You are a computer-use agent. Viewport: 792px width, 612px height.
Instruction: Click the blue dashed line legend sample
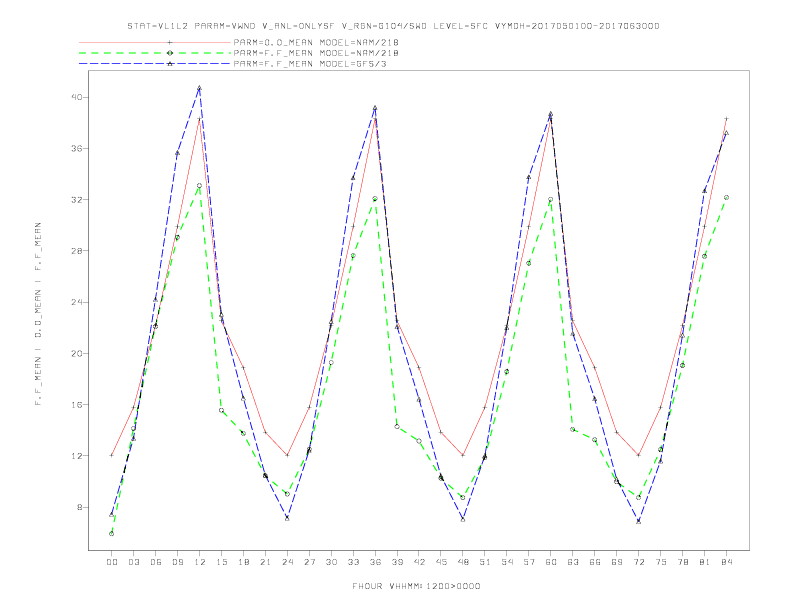(155, 64)
